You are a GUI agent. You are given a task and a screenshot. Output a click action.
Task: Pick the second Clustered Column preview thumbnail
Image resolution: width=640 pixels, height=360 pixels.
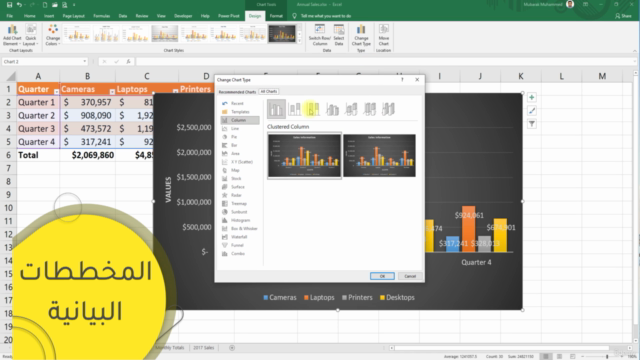(x=379, y=156)
